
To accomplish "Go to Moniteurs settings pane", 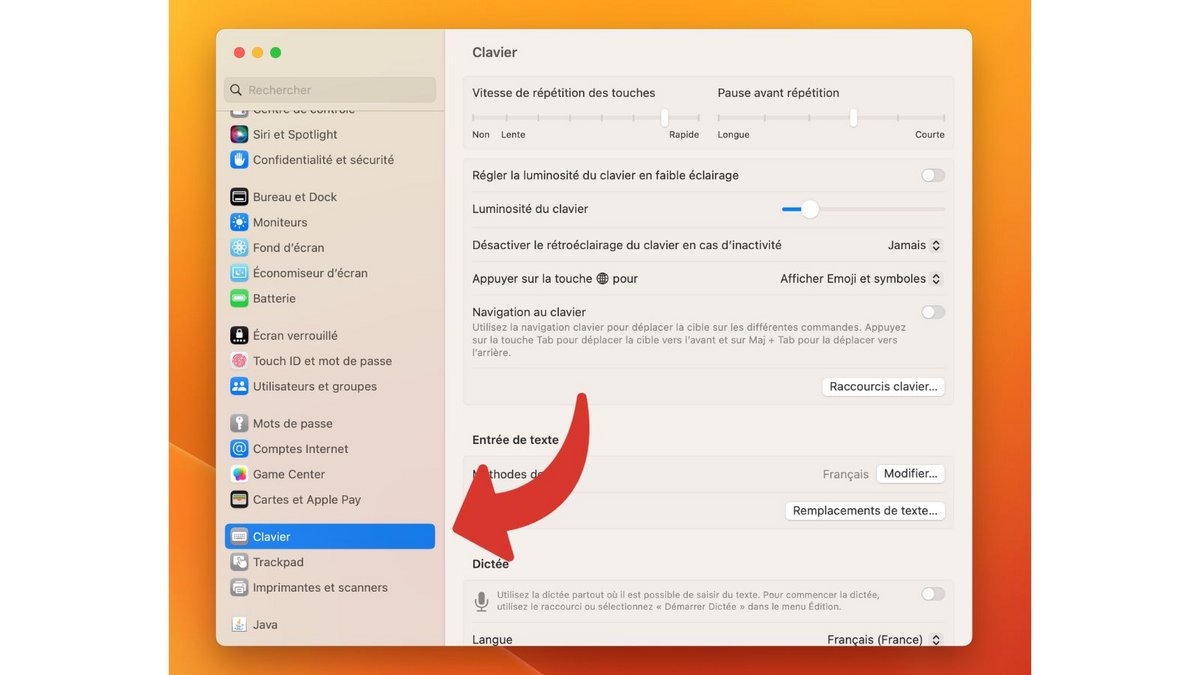I will tap(330, 222).
